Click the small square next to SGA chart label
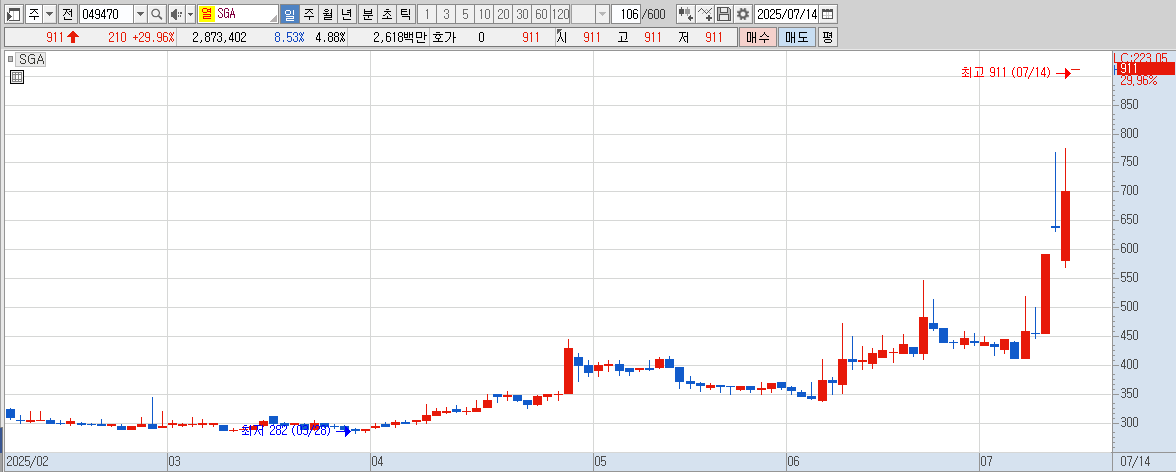 click(10, 59)
